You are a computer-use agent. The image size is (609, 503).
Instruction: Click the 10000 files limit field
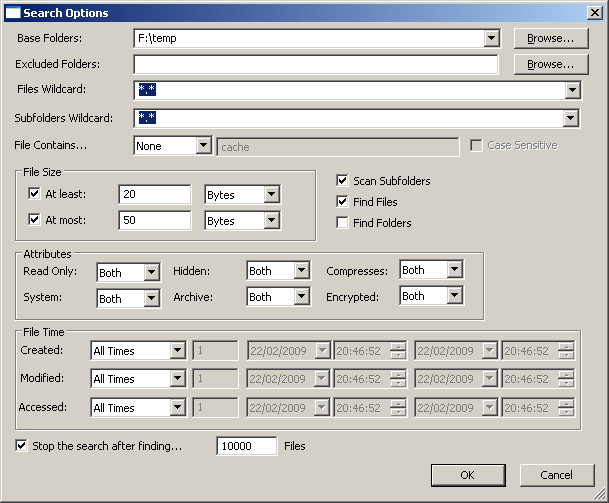247,446
